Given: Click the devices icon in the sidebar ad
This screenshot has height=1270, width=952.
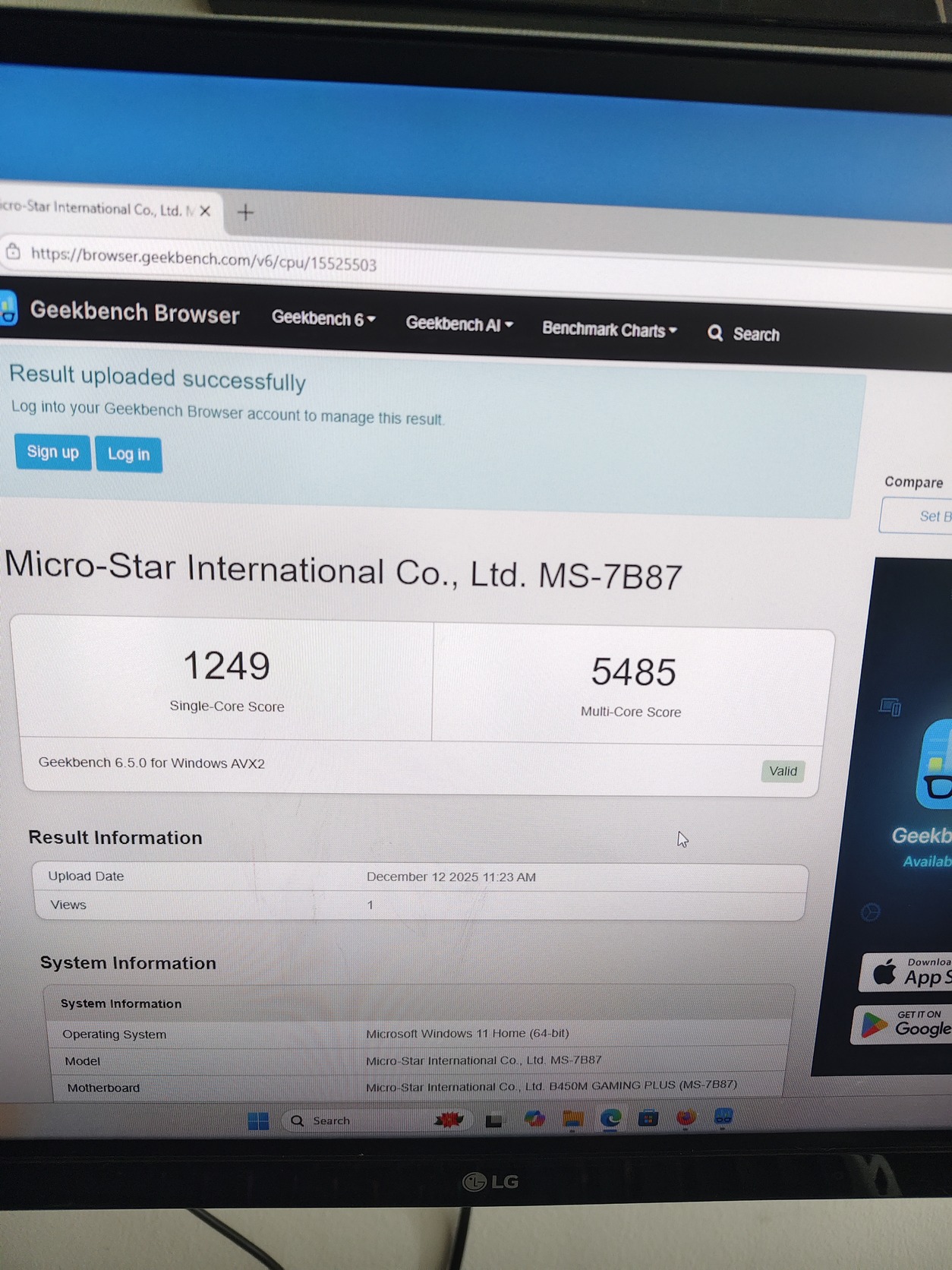Looking at the screenshot, I should 890,707.
